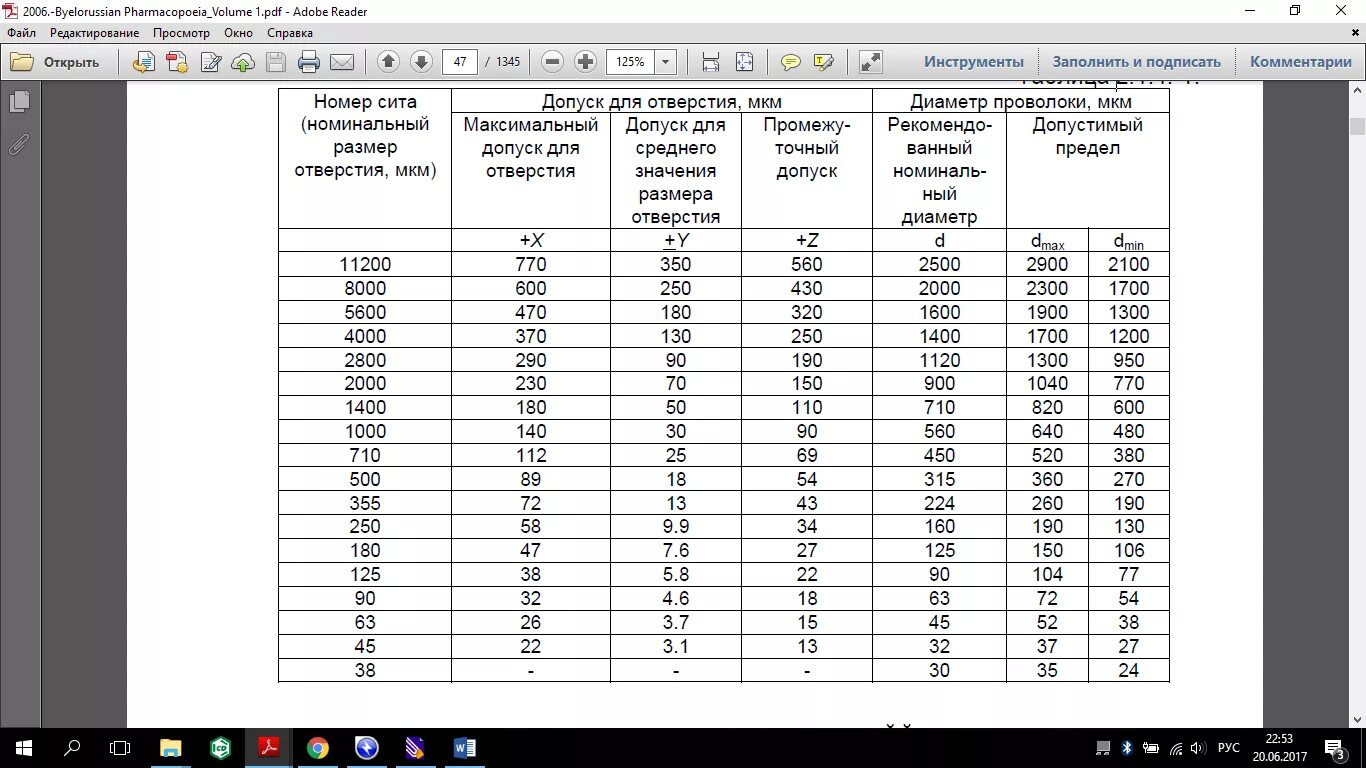Click the edit document with pencil icon
The image size is (1366, 768).
click(210, 62)
